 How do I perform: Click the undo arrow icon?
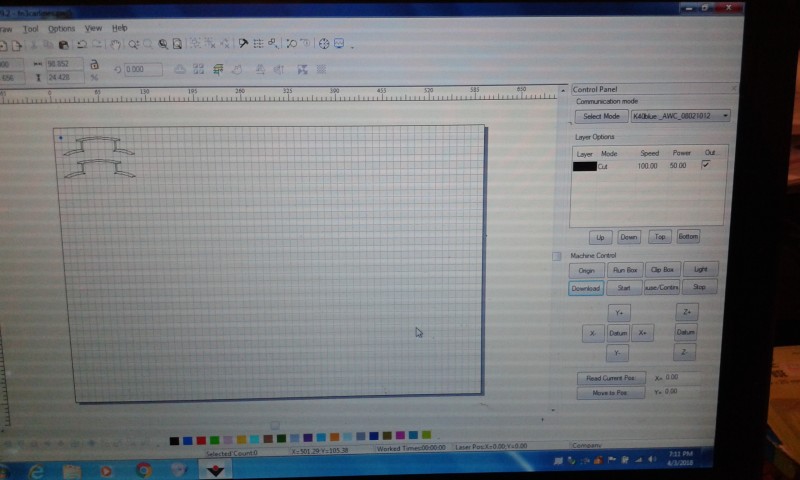pos(82,44)
